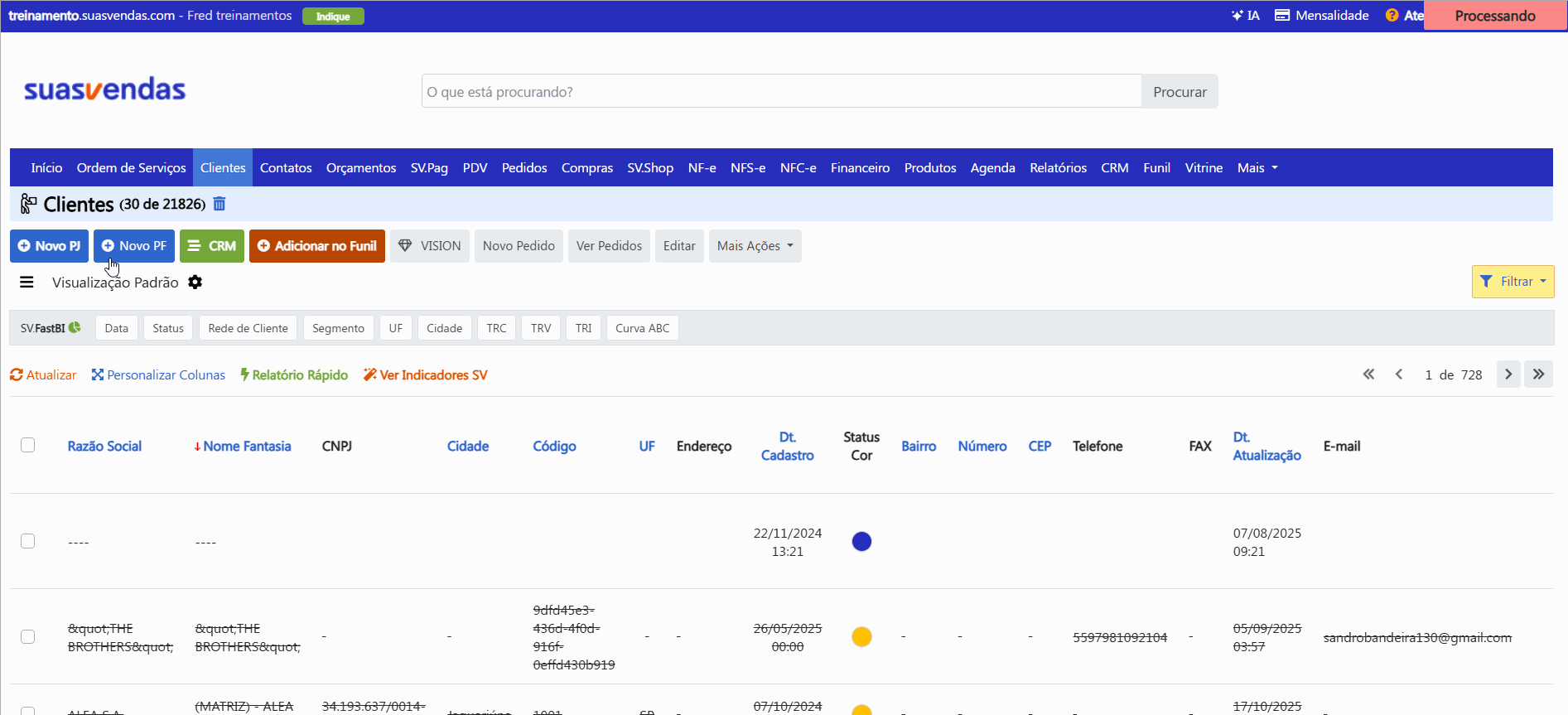
Task: Open Ver Indicadores SV
Action: coord(425,375)
